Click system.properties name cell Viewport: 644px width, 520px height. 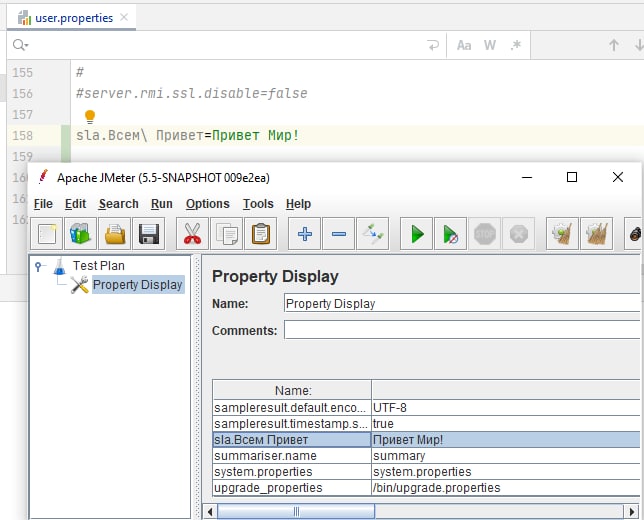point(292,472)
